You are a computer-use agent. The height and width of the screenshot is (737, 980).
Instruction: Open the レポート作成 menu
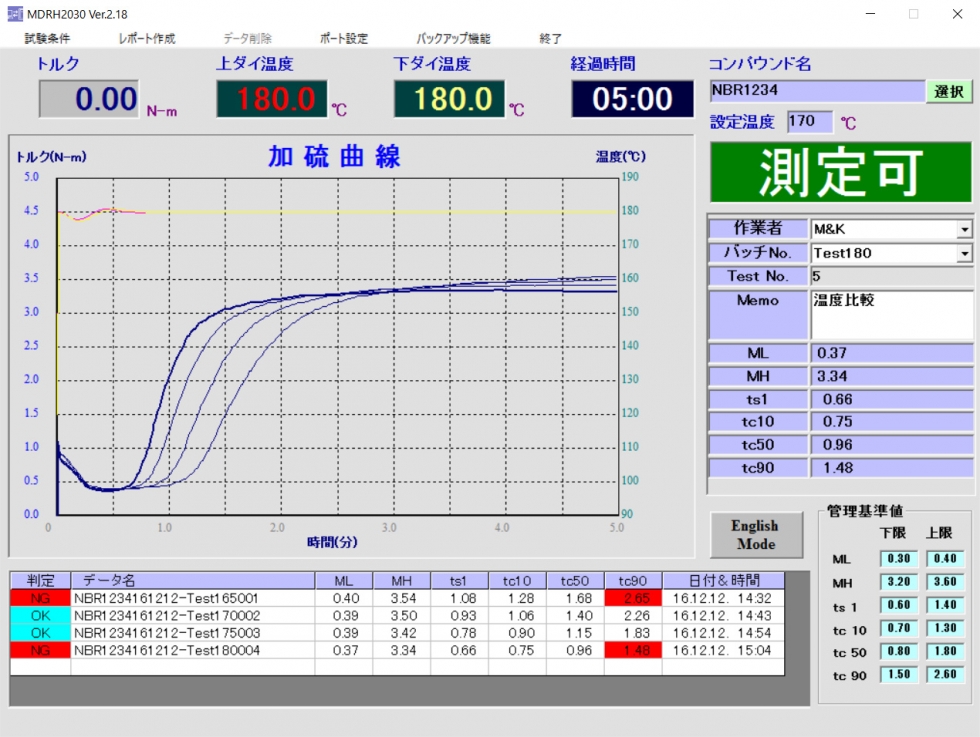coord(146,39)
